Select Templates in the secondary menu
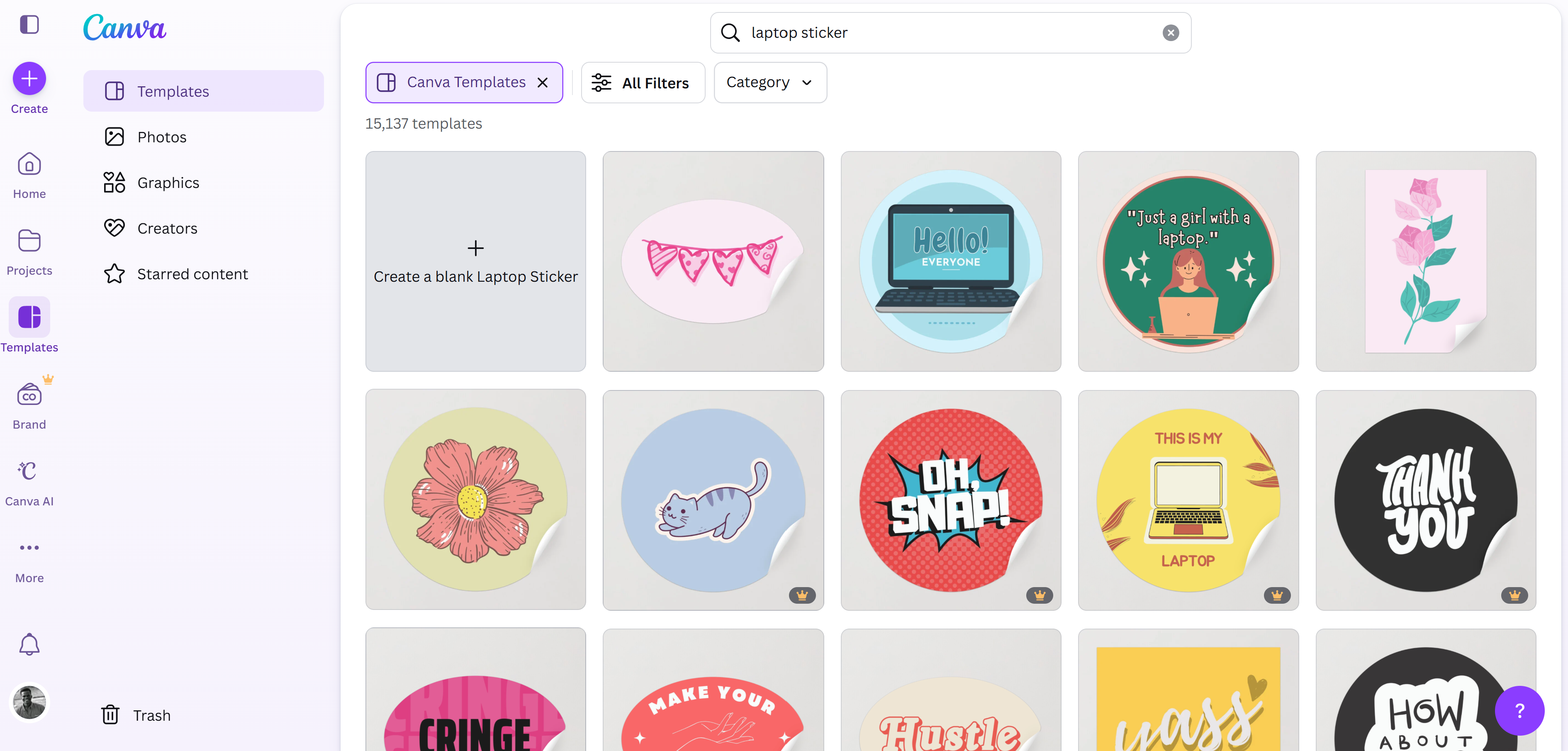 [203, 91]
